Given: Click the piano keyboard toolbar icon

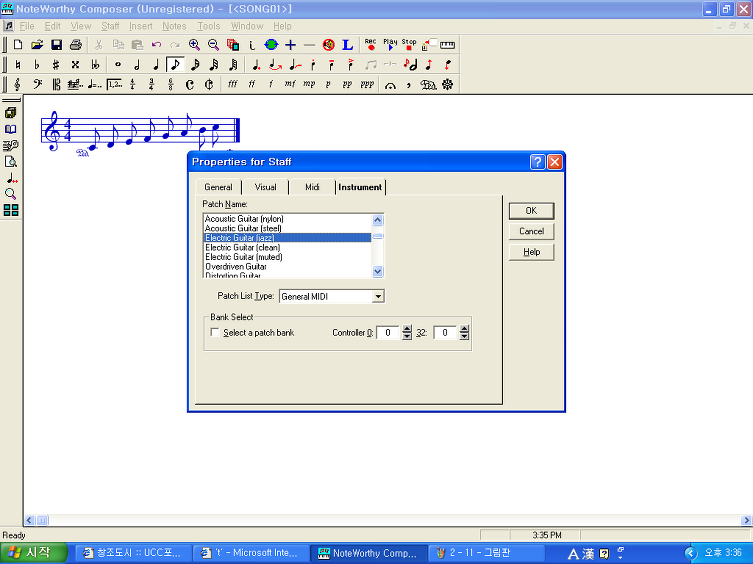Looking at the screenshot, I should pyautogui.click(x=447, y=45).
